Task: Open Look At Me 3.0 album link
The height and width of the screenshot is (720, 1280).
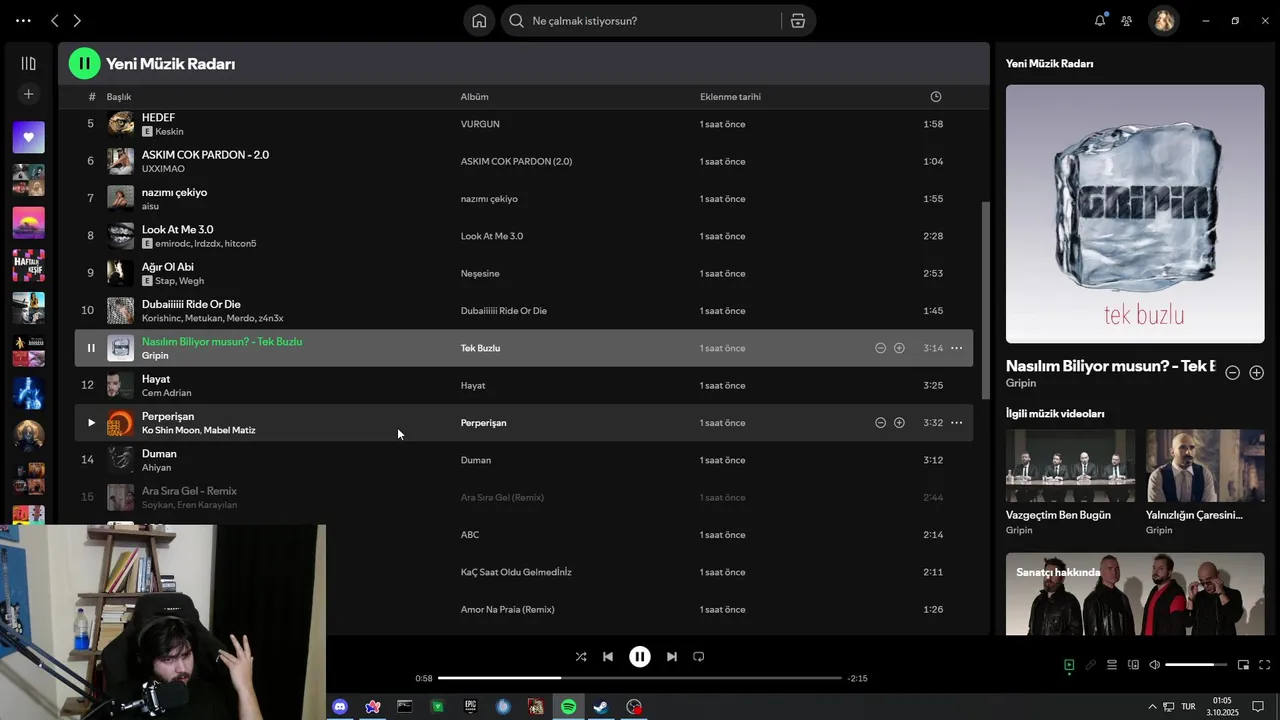Action: point(492,236)
